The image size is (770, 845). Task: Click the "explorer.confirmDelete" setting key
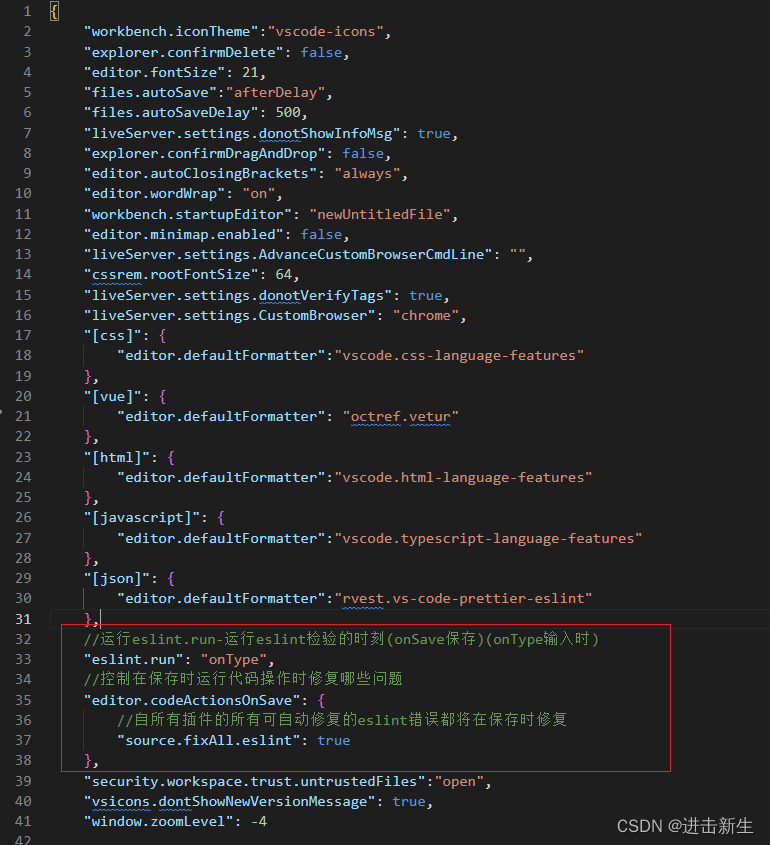pos(184,52)
